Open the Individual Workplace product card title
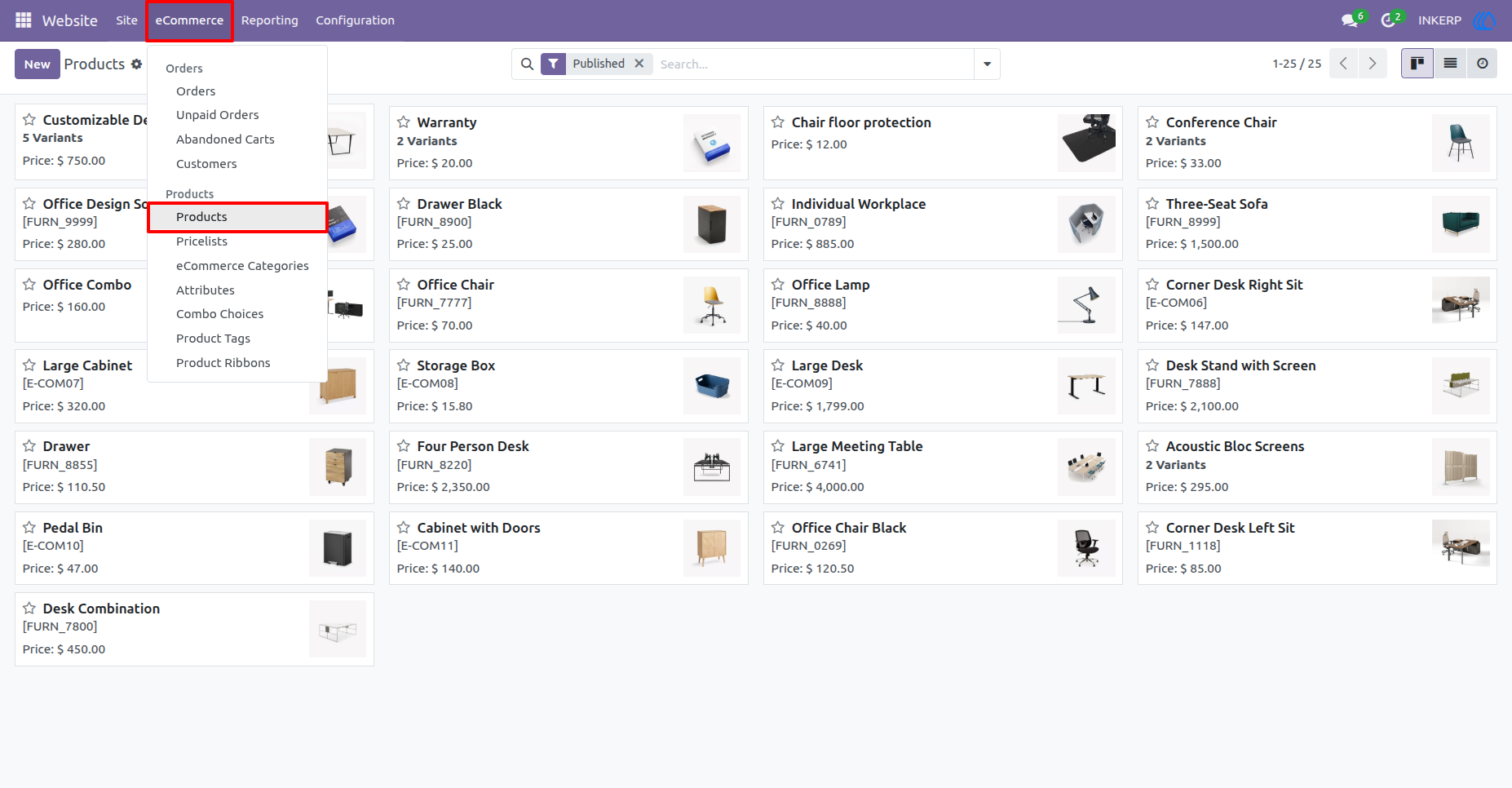 858,204
